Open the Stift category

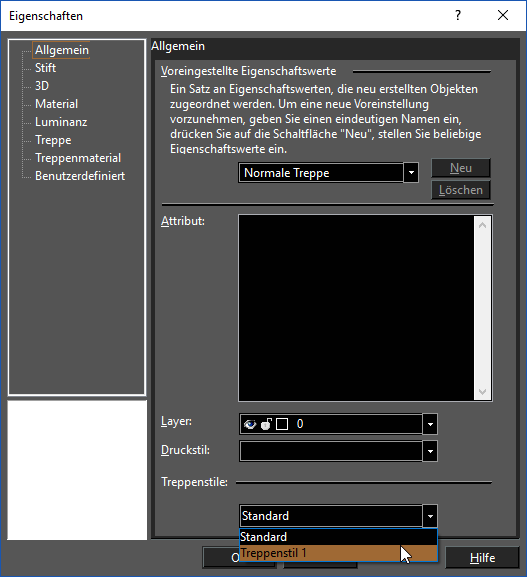tap(45, 68)
